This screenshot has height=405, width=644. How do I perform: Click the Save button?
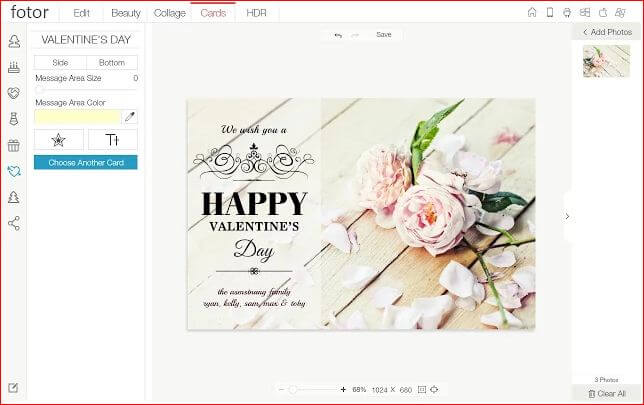[384, 35]
